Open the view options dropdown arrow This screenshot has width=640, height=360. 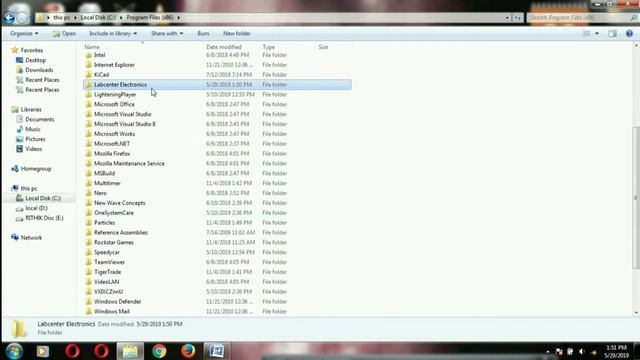tap(597, 34)
